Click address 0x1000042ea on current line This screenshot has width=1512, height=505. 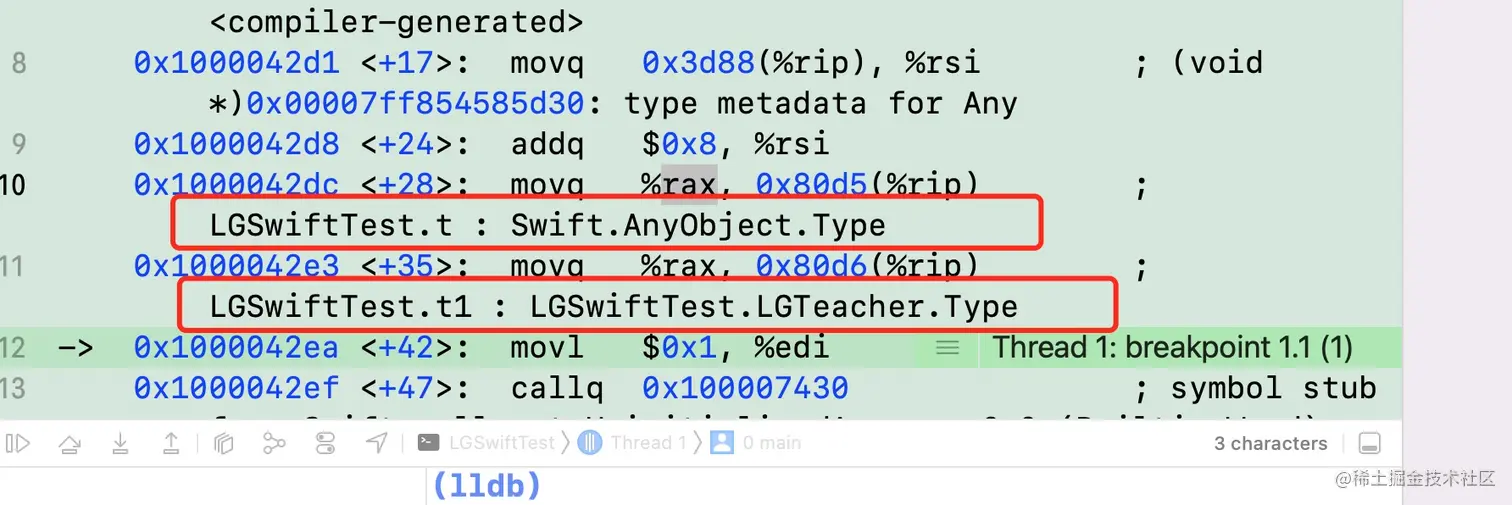click(236, 348)
